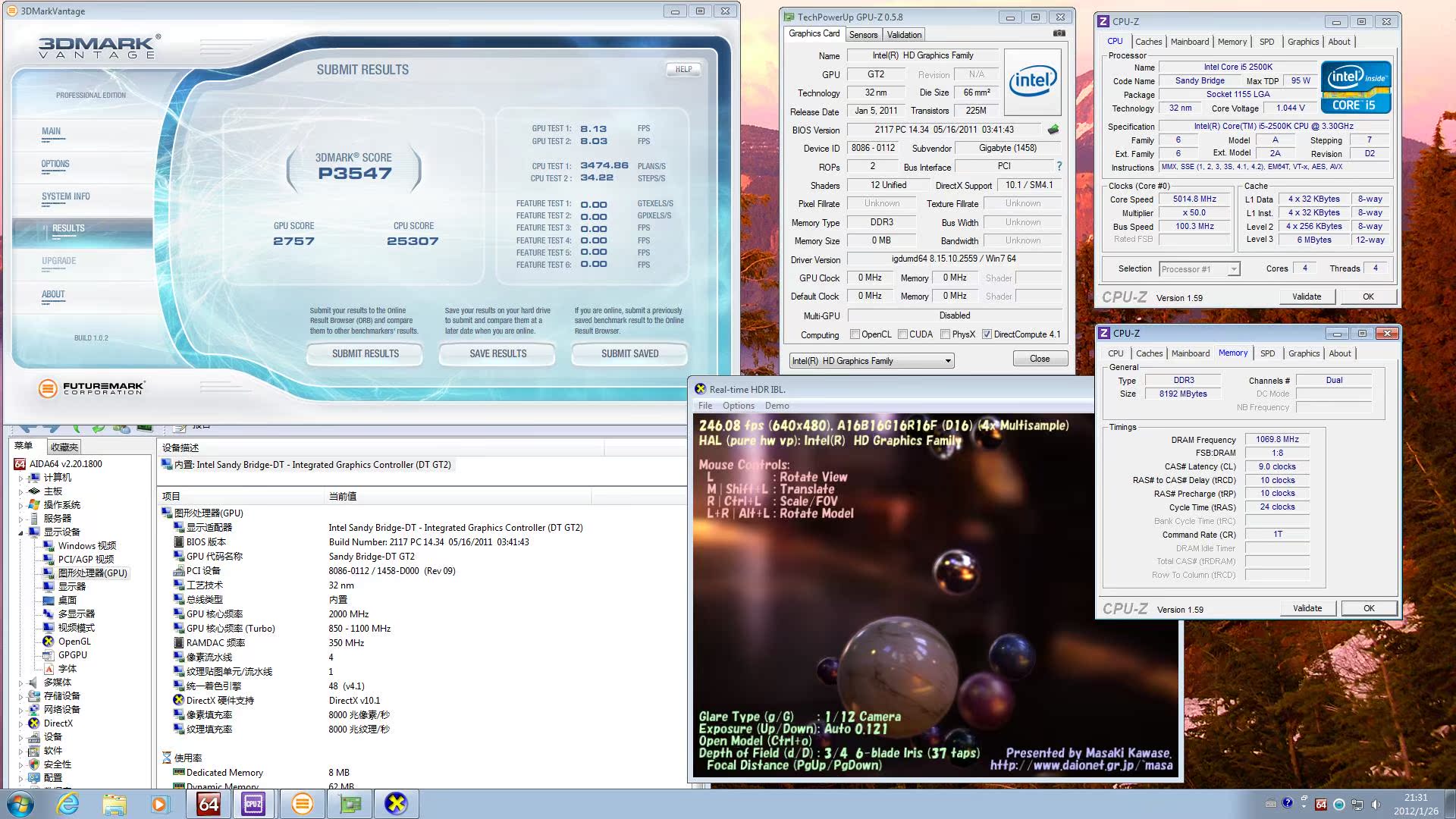1456x819 pixels.
Task: Switch to Validation tab in GPU-Z
Action: point(904,35)
